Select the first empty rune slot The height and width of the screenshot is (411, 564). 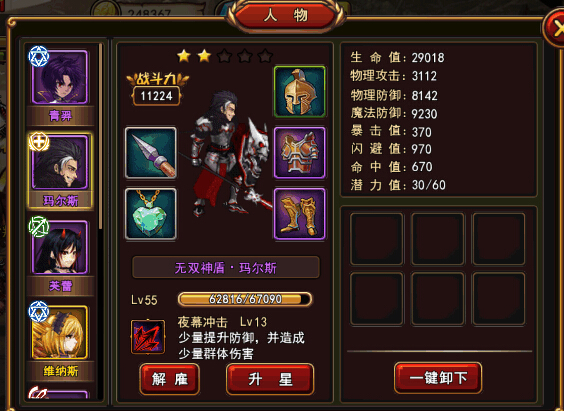[x=377, y=239]
